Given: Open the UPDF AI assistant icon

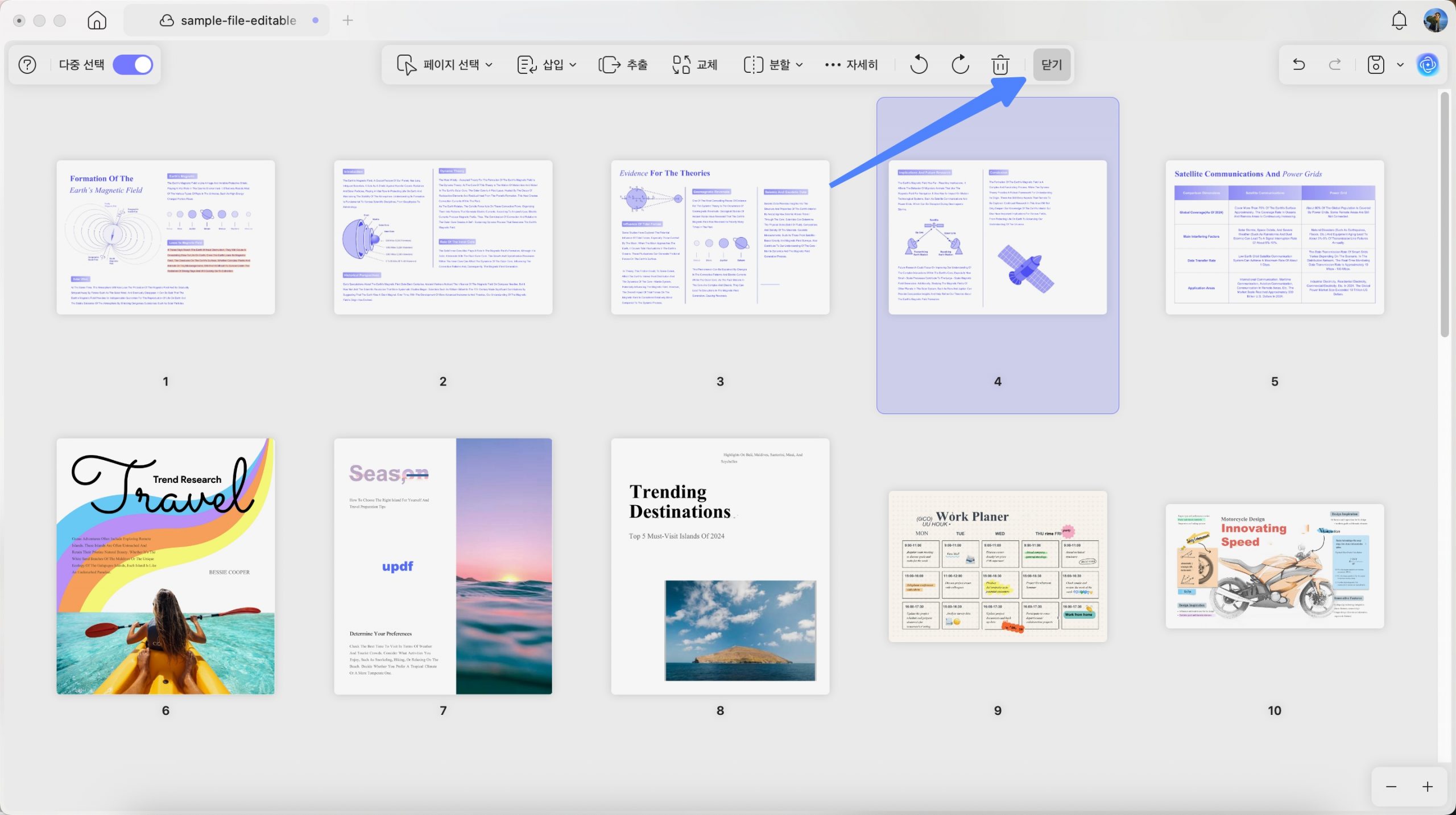Looking at the screenshot, I should click(1428, 65).
